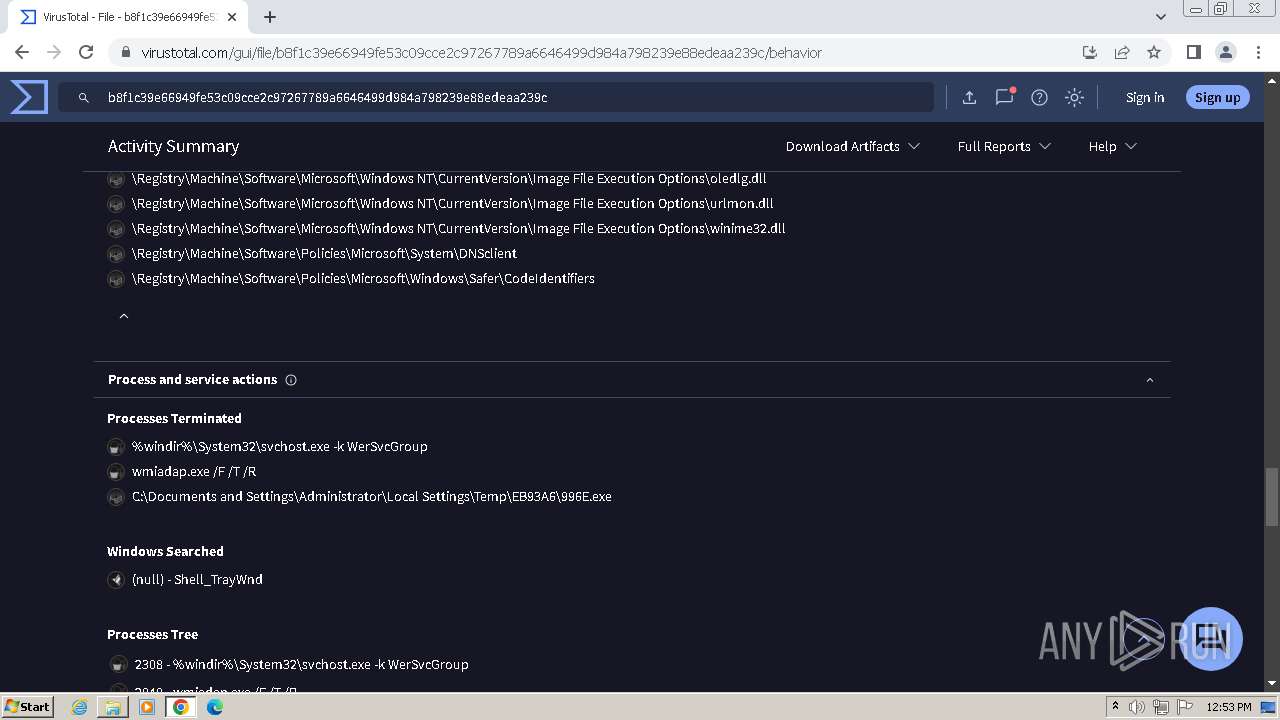
Task: Close the VirusTotal tab
Action: coord(233,17)
